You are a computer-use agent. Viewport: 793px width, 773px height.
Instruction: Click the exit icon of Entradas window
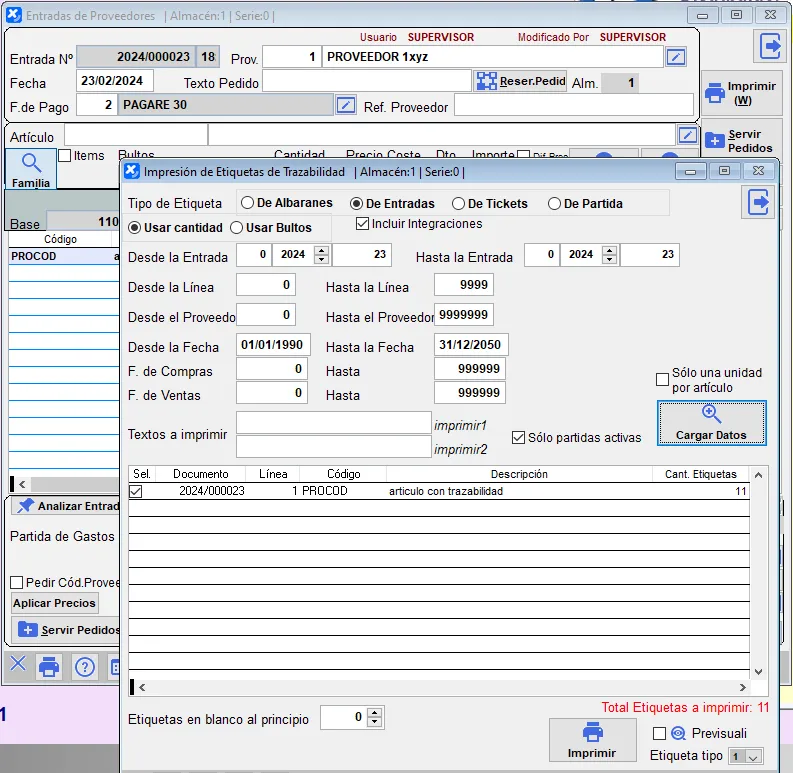coord(770,46)
